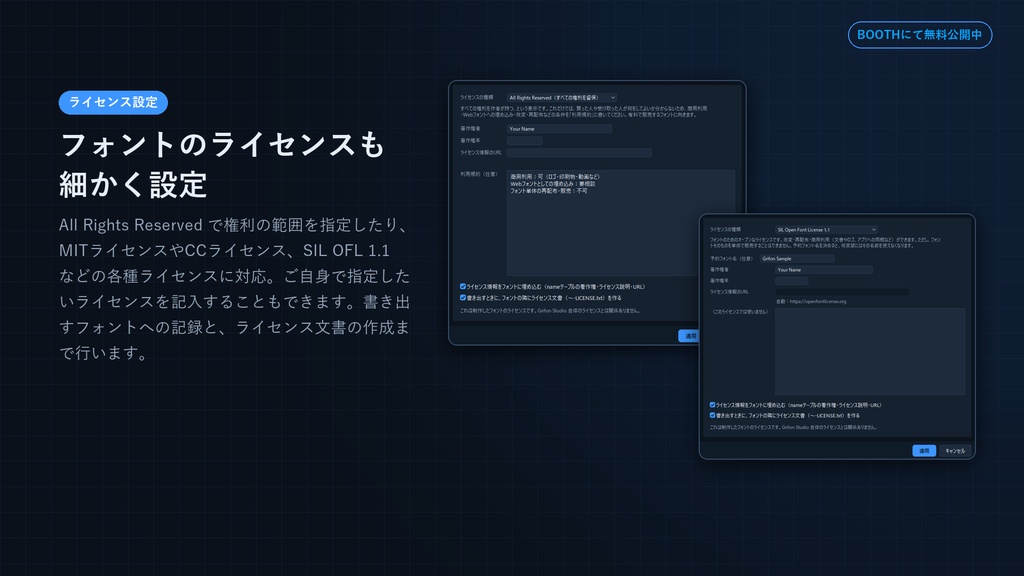1024x576 pixels.
Task: Click the license URL field in the SIL OFL dialog
Action: (x=842, y=292)
